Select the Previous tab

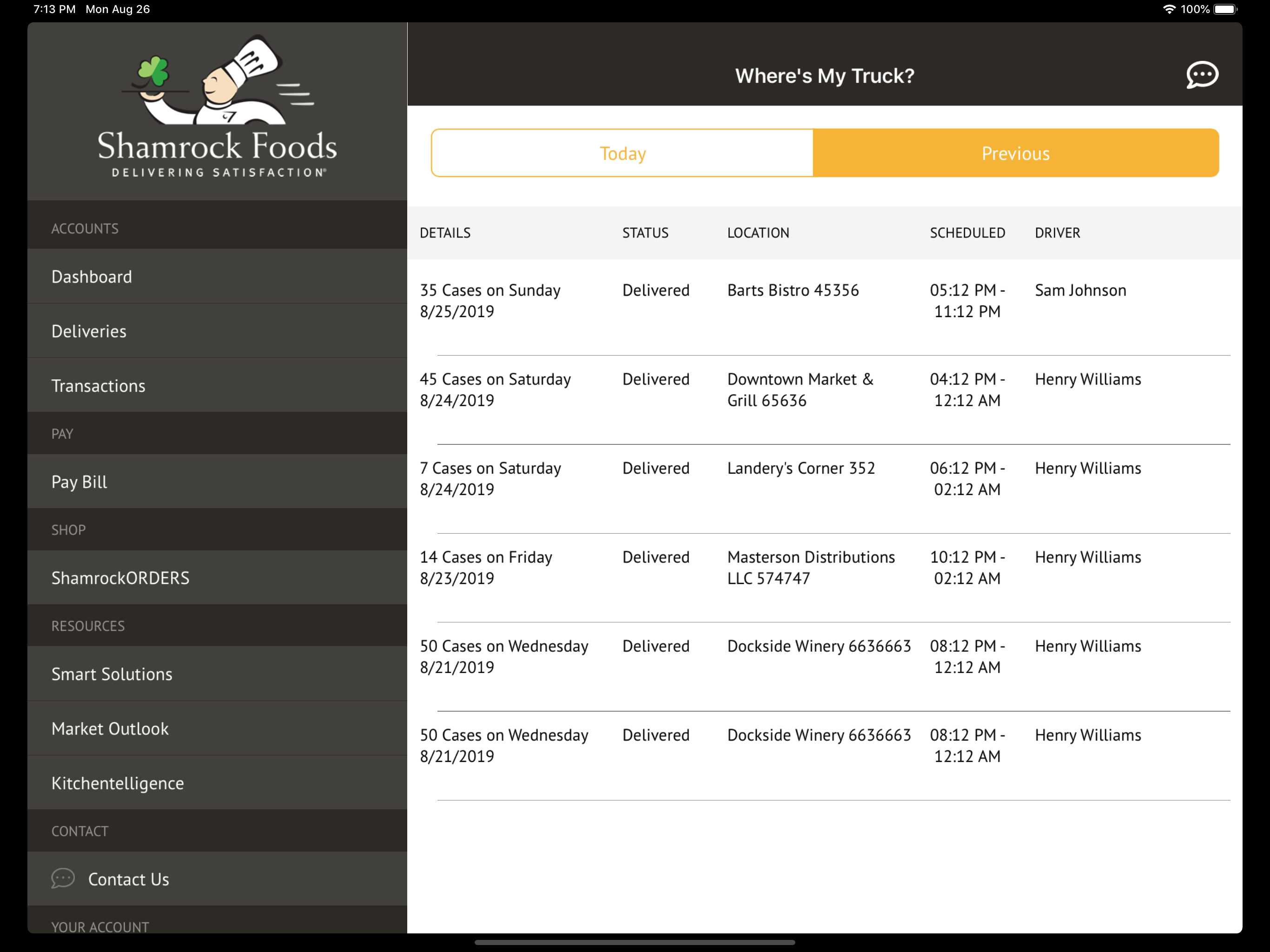(1016, 153)
